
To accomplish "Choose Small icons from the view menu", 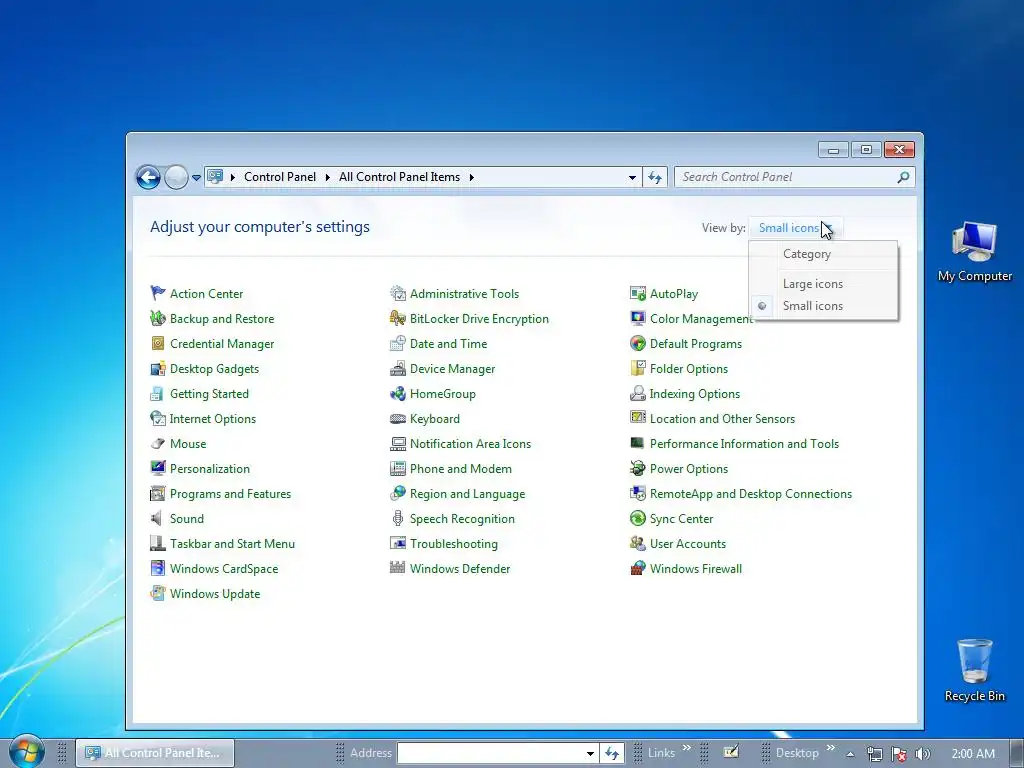I will coord(824,306).
